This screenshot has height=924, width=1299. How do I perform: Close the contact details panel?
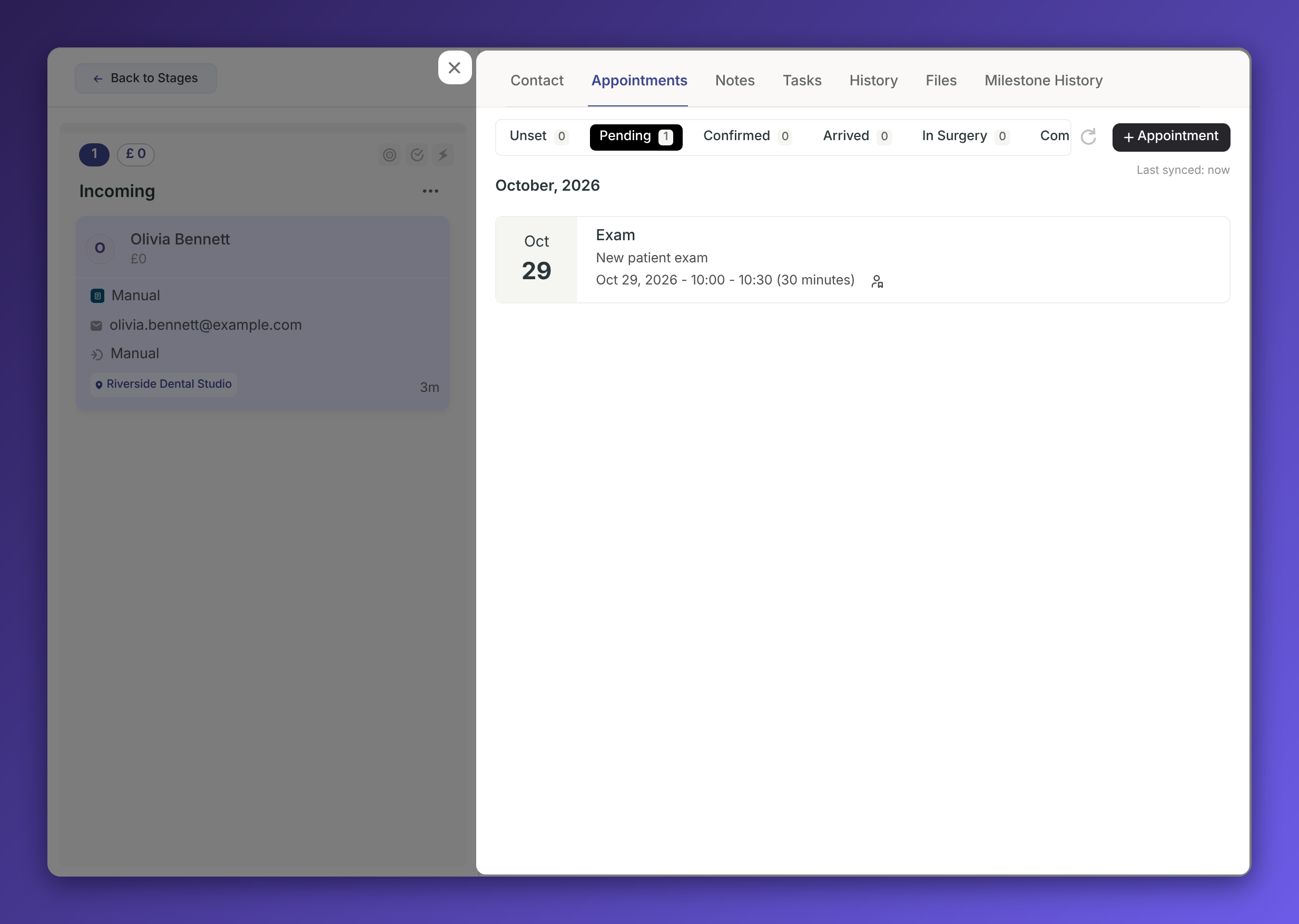[x=454, y=68]
